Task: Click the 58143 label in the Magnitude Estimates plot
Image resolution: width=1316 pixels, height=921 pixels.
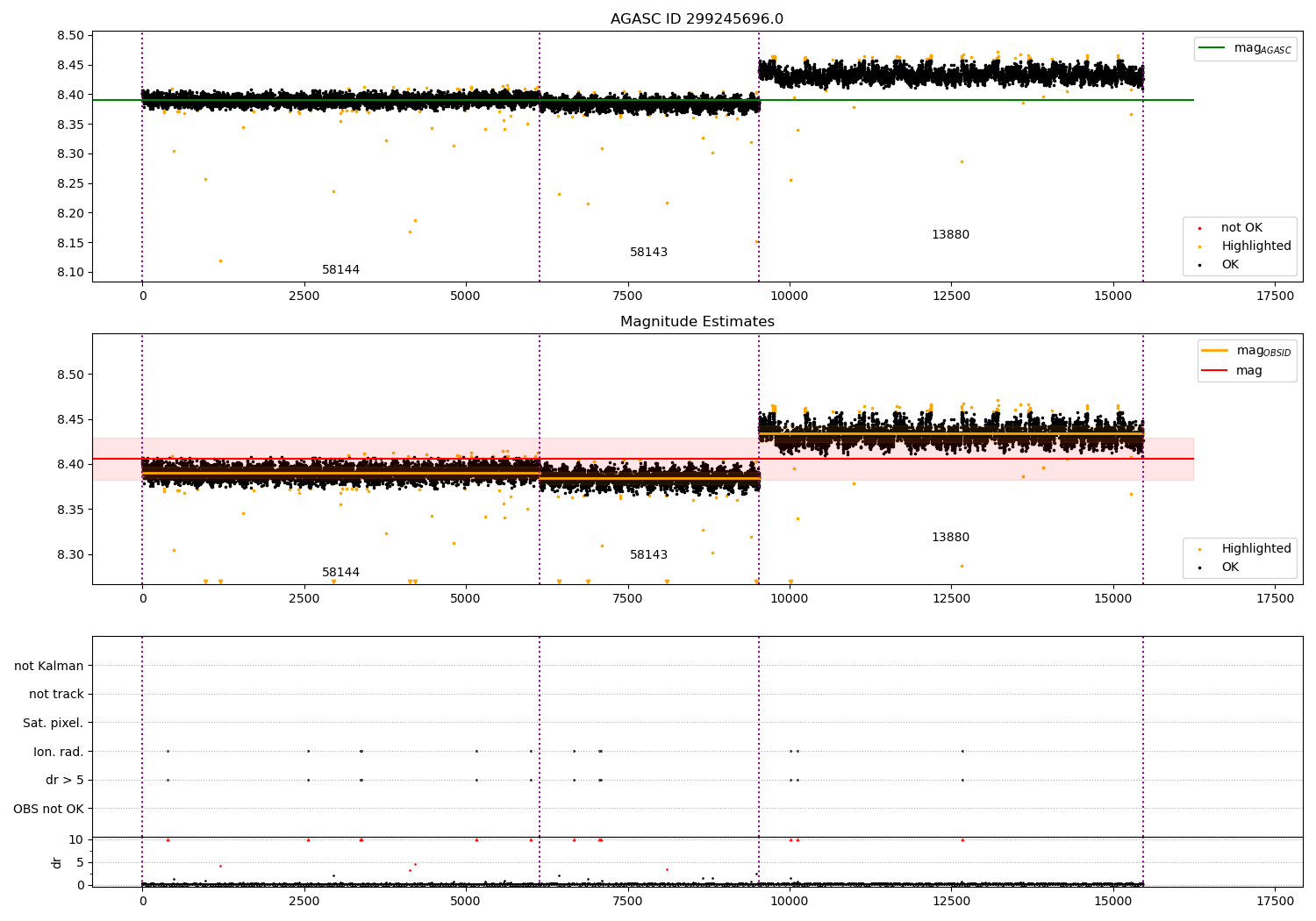Action: pos(648,555)
